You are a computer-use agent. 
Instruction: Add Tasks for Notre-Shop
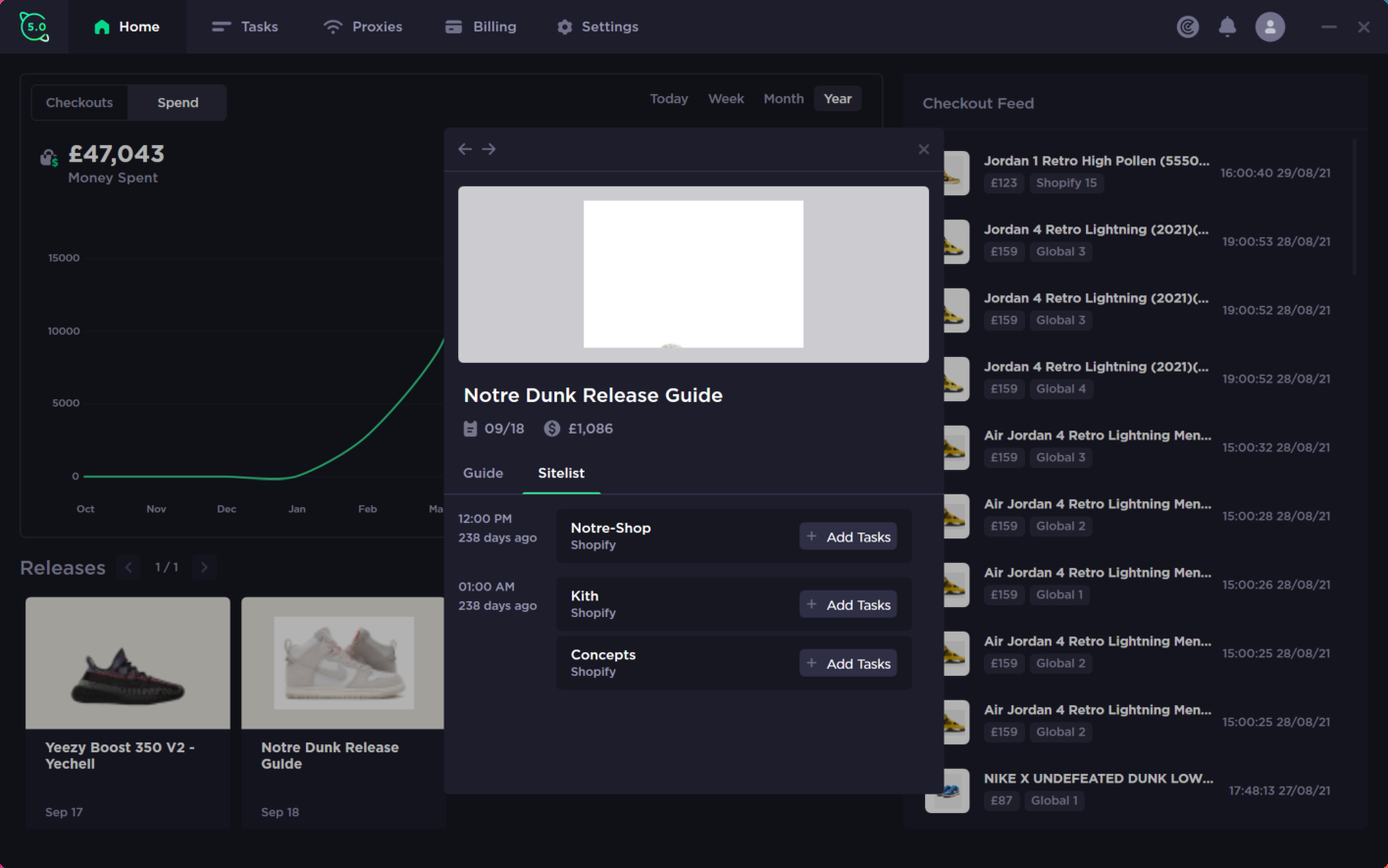coord(848,536)
